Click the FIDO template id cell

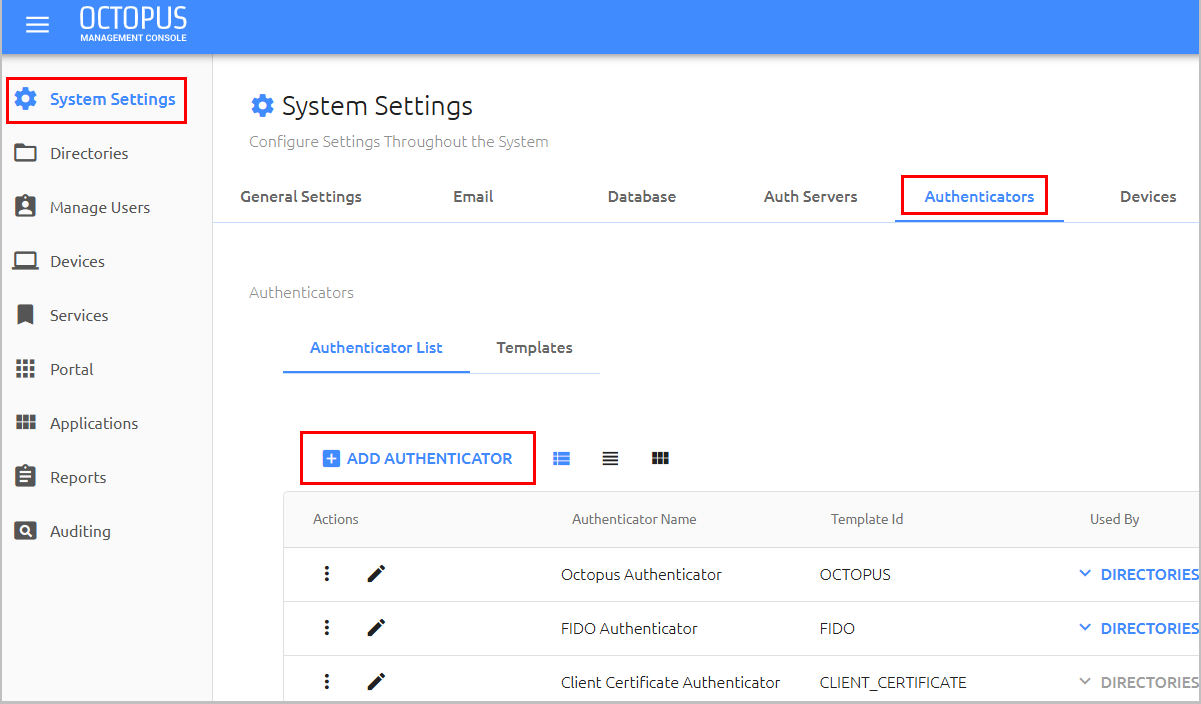pyautogui.click(x=837, y=628)
